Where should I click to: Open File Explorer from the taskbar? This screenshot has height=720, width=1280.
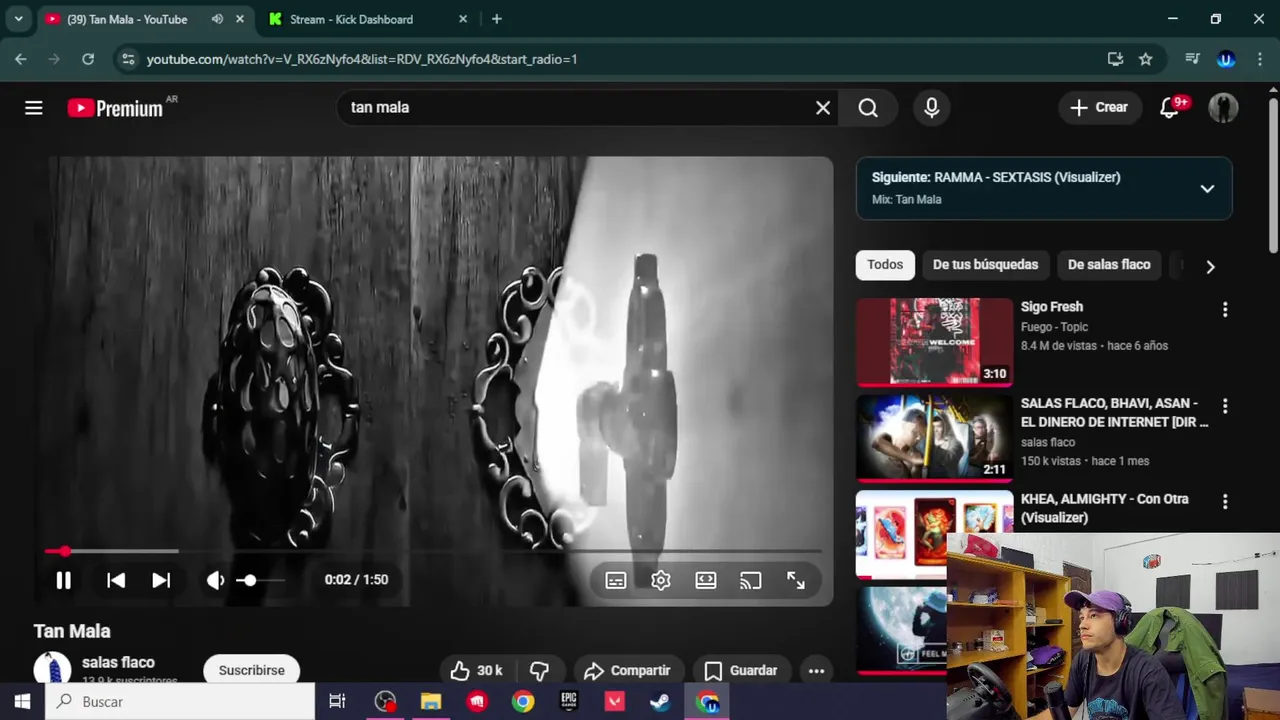[x=431, y=702]
